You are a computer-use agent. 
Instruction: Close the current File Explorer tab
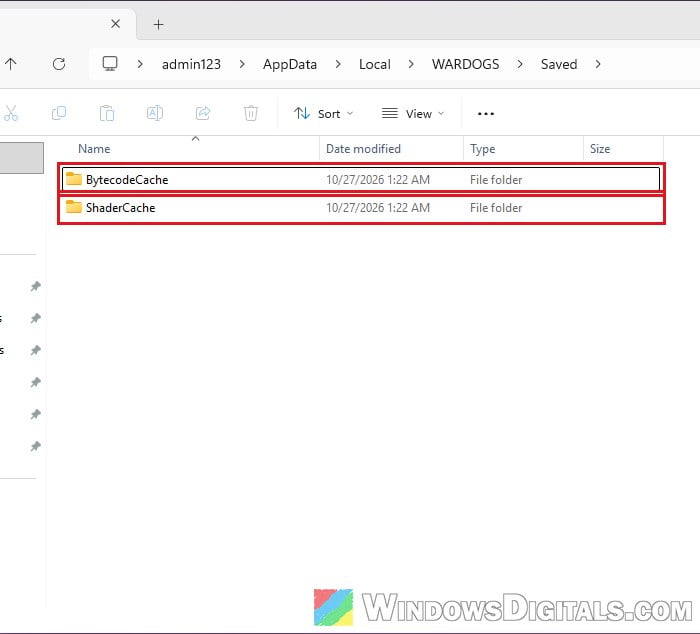coord(115,24)
